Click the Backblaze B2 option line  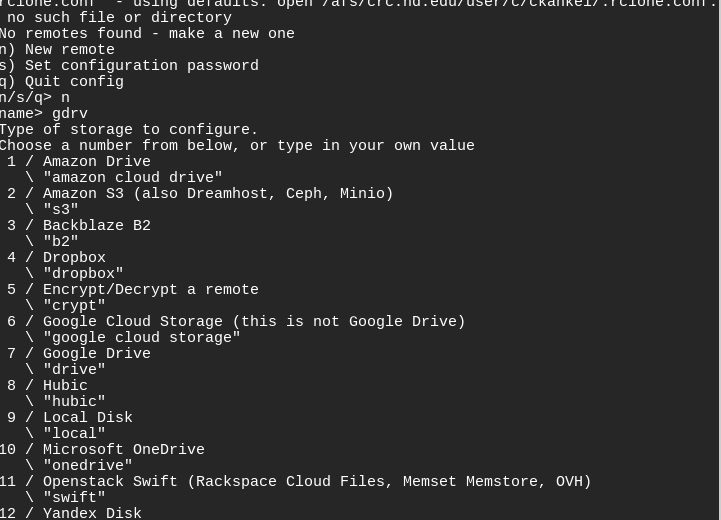[96, 226]
